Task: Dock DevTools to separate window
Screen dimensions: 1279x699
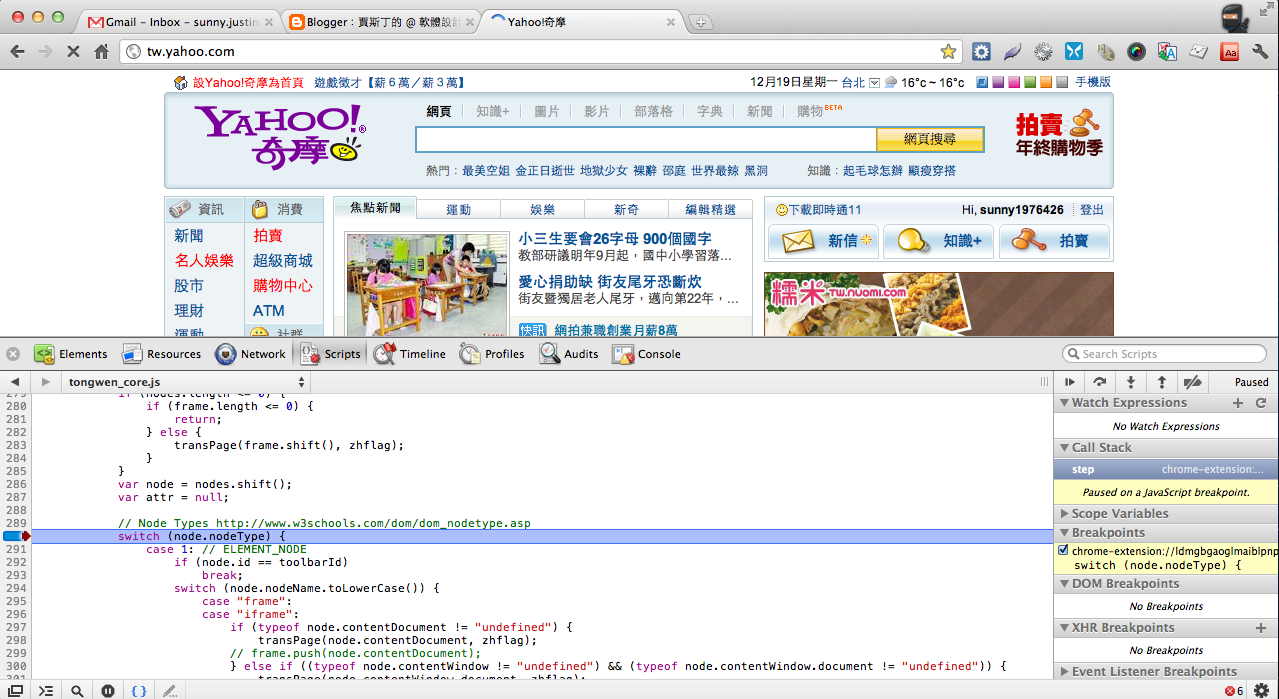Action: coord(16,690)
